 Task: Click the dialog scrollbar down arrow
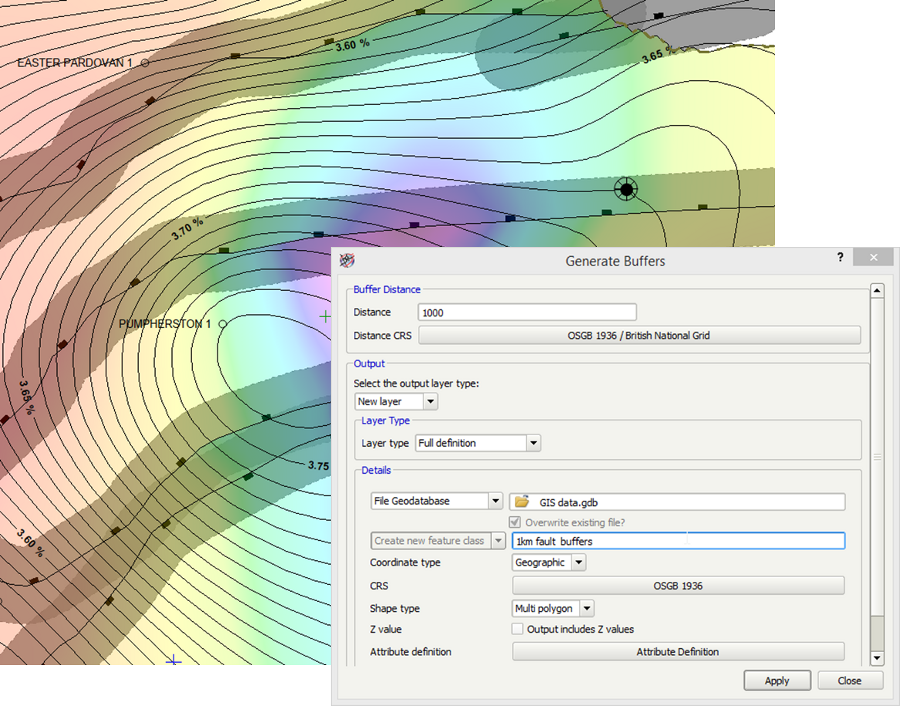pyautogui.click(x=877, y=657)
